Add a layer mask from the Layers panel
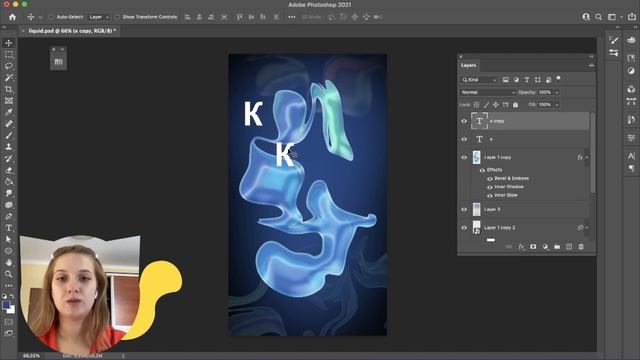The width and height of the screenshot is (640, 360). tap(533, 247)
